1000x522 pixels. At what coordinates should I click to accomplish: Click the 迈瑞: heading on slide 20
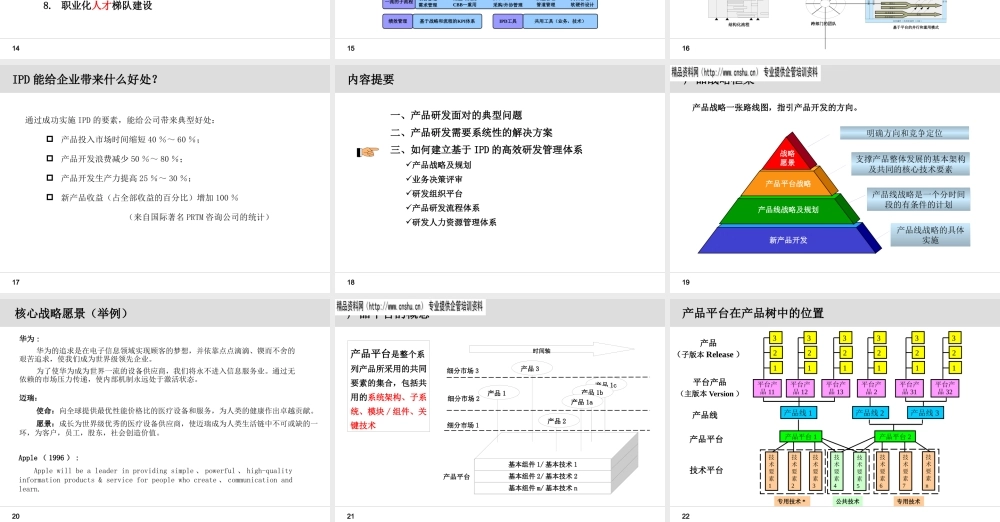(29, 398)
